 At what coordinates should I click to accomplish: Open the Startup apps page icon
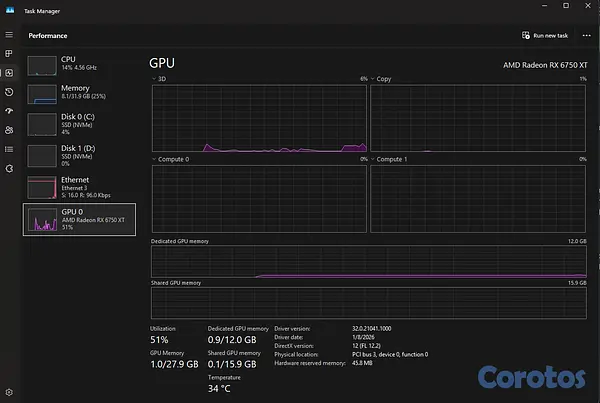point(9,111)
